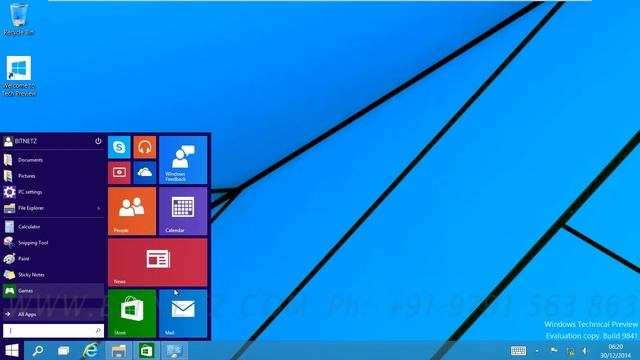640x360 pixels.
Task: Open Pictures from Start menu
Action: click(53, 176)
